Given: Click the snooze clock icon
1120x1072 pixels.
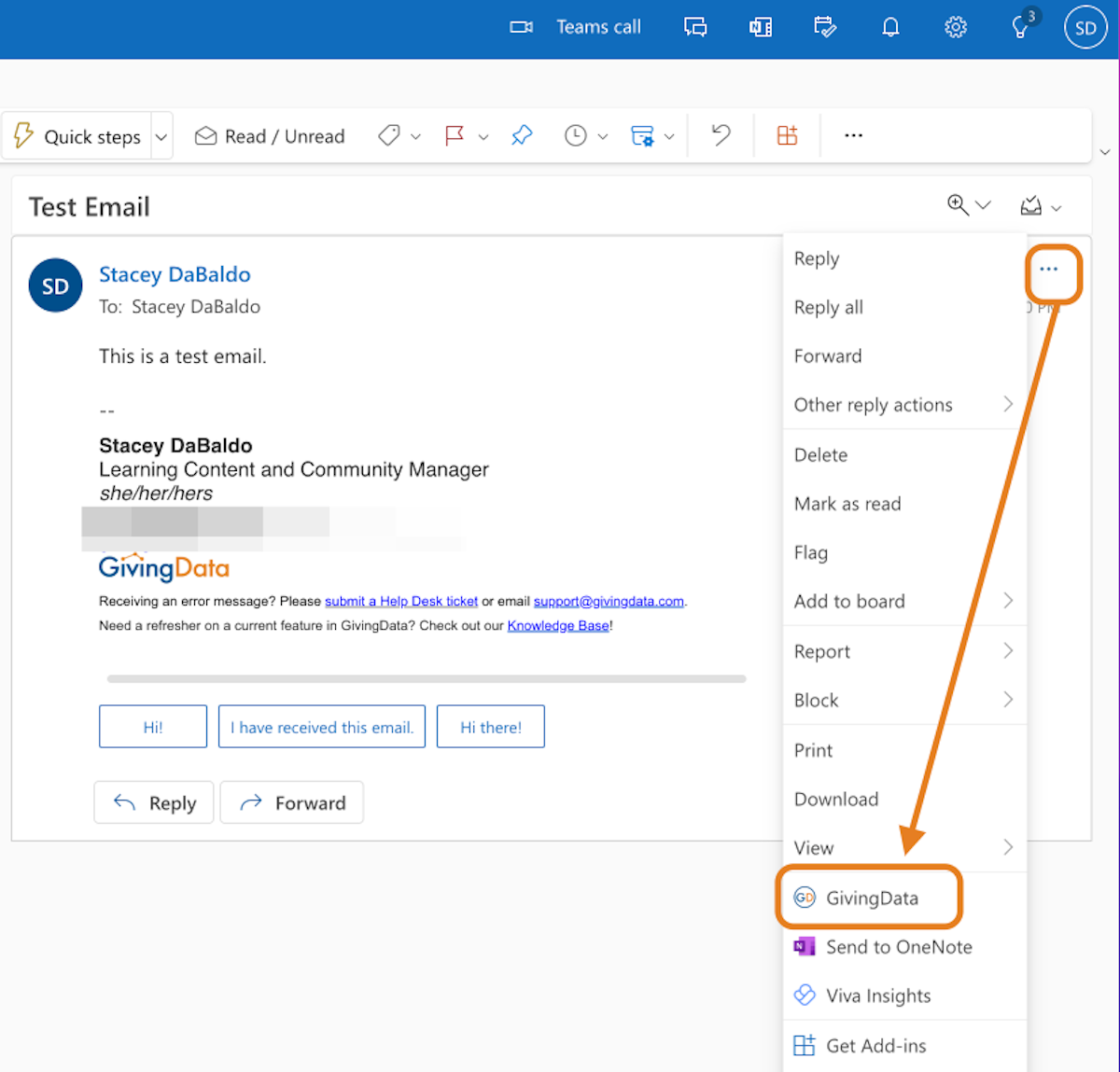Looking at the screenshot, I should click(576, 136).
